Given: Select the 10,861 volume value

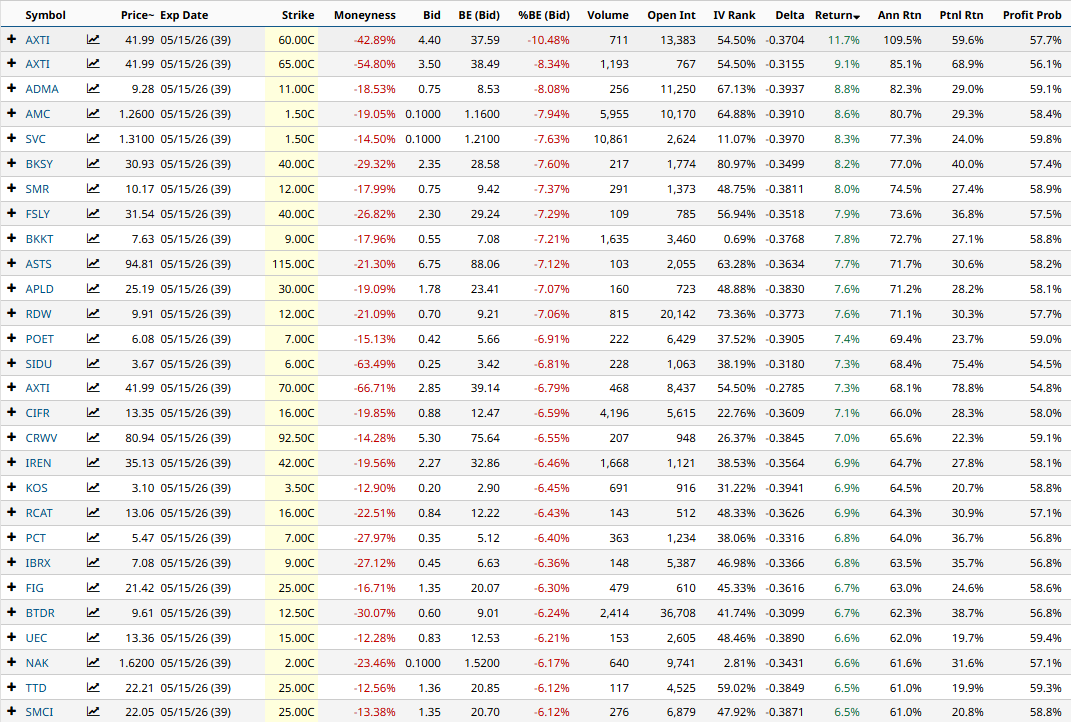Looking at the screenshot, I should [x=611, y=139].
